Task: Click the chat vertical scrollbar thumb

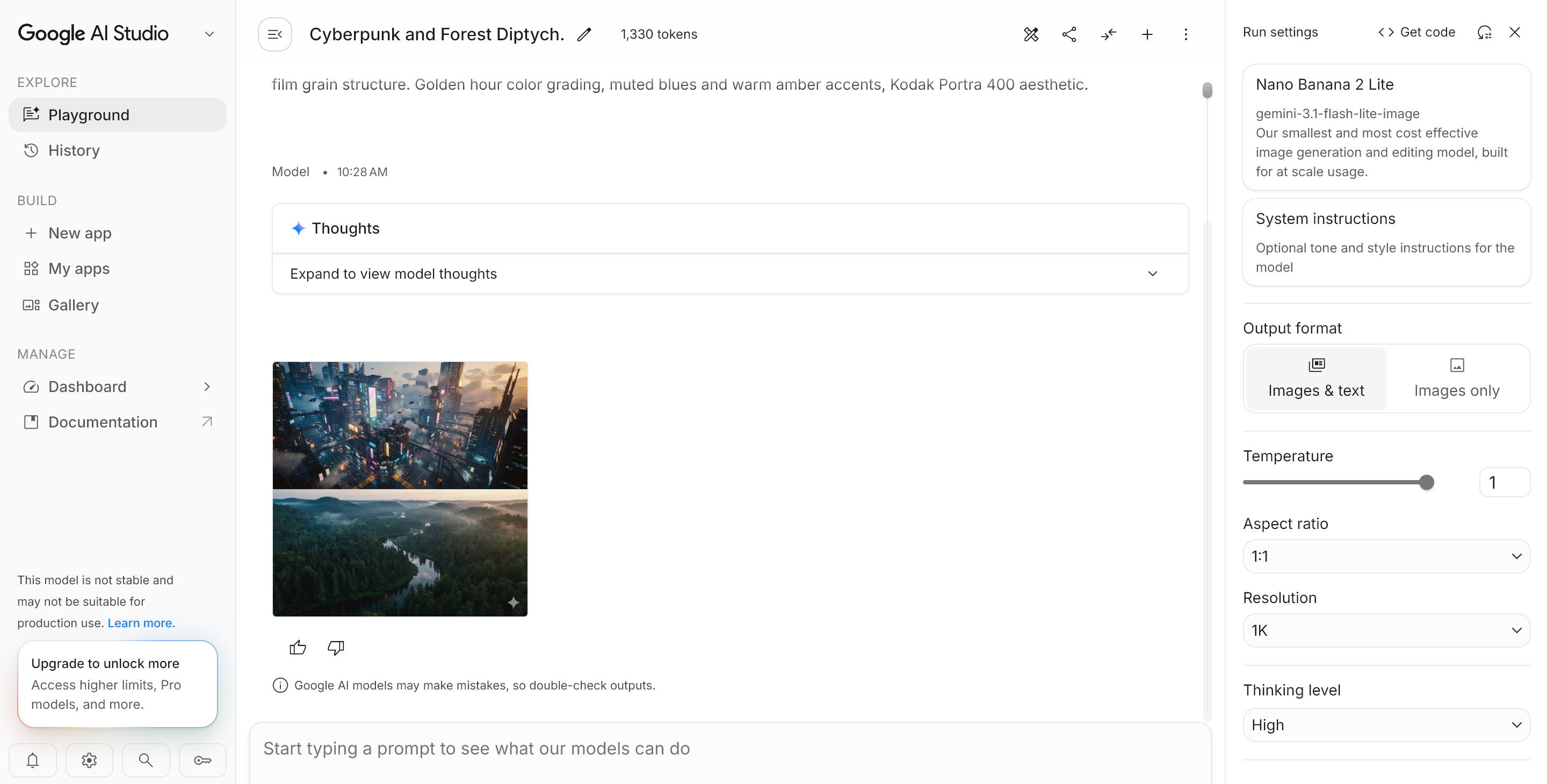Action: pos(1207,90)
